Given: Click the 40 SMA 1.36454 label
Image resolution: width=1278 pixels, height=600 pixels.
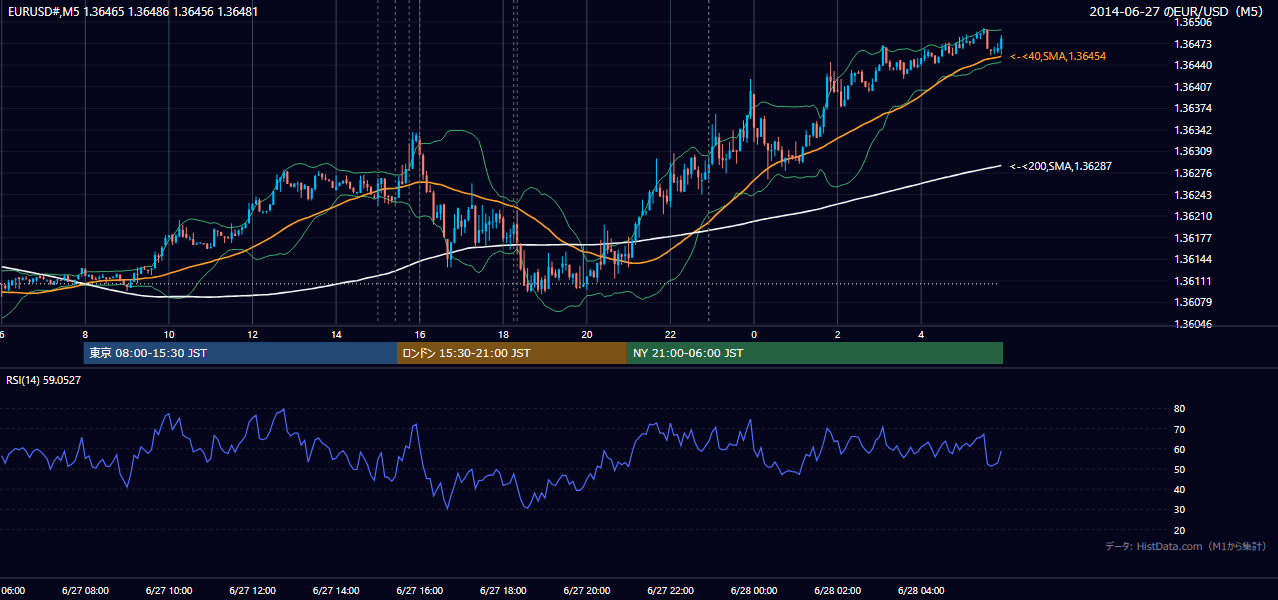Looking at the screenshot, I should pyautogui.click(x=1058, y=57).
